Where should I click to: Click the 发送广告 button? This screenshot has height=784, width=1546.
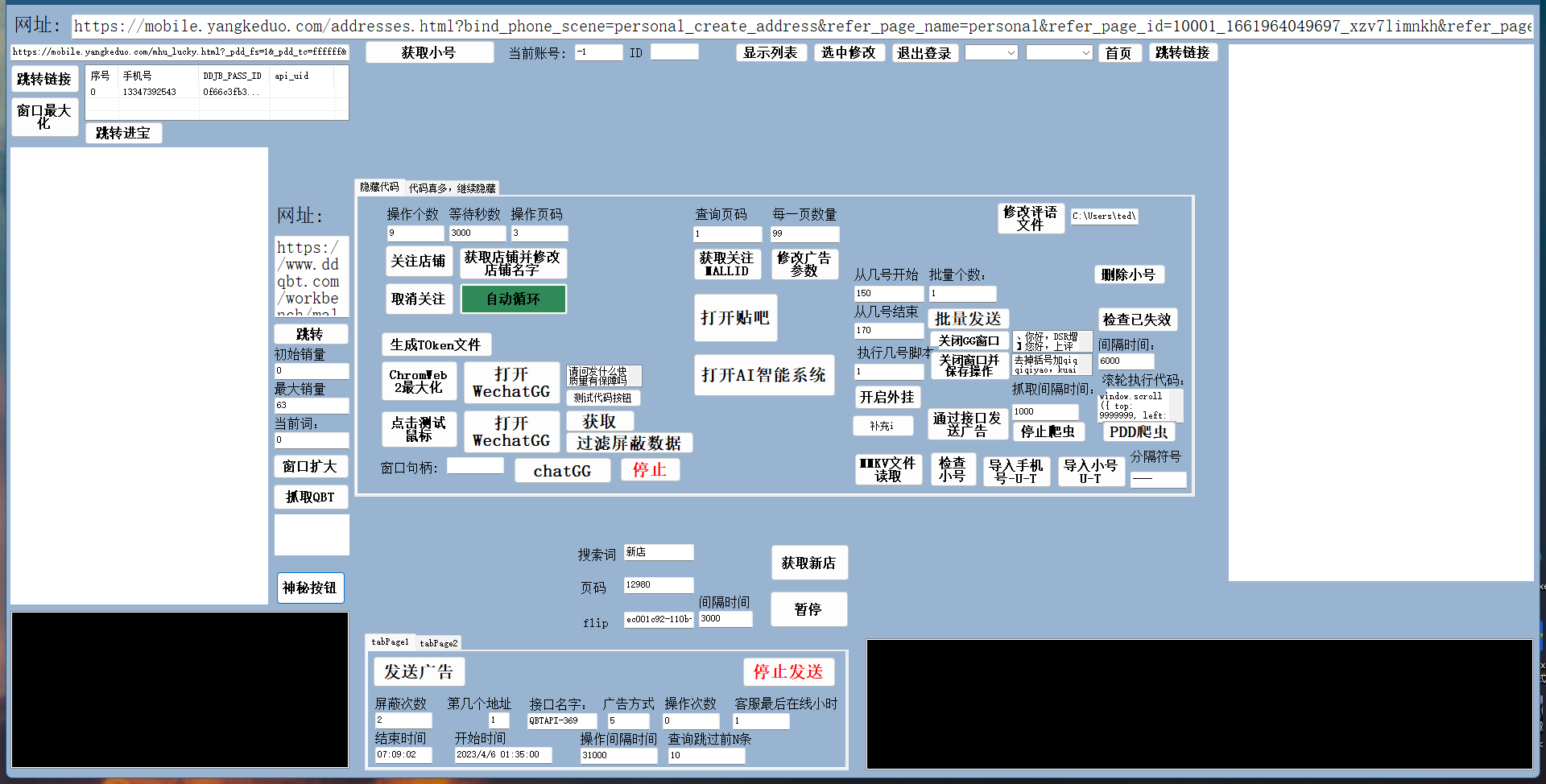coord(419,671)
